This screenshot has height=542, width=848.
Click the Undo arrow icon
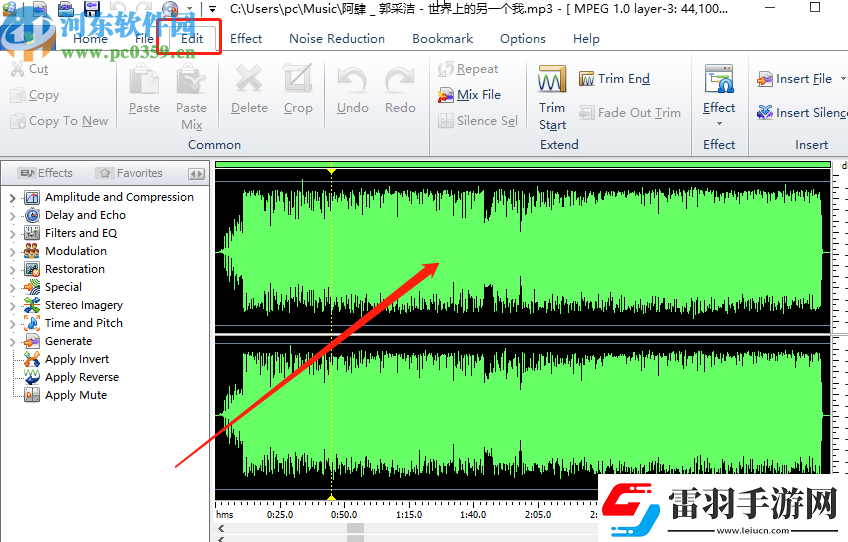[352, 81]
